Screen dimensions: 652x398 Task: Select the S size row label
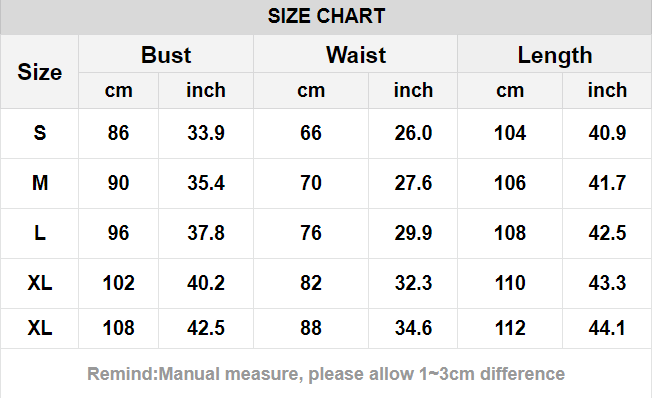(x=40, y=133)
